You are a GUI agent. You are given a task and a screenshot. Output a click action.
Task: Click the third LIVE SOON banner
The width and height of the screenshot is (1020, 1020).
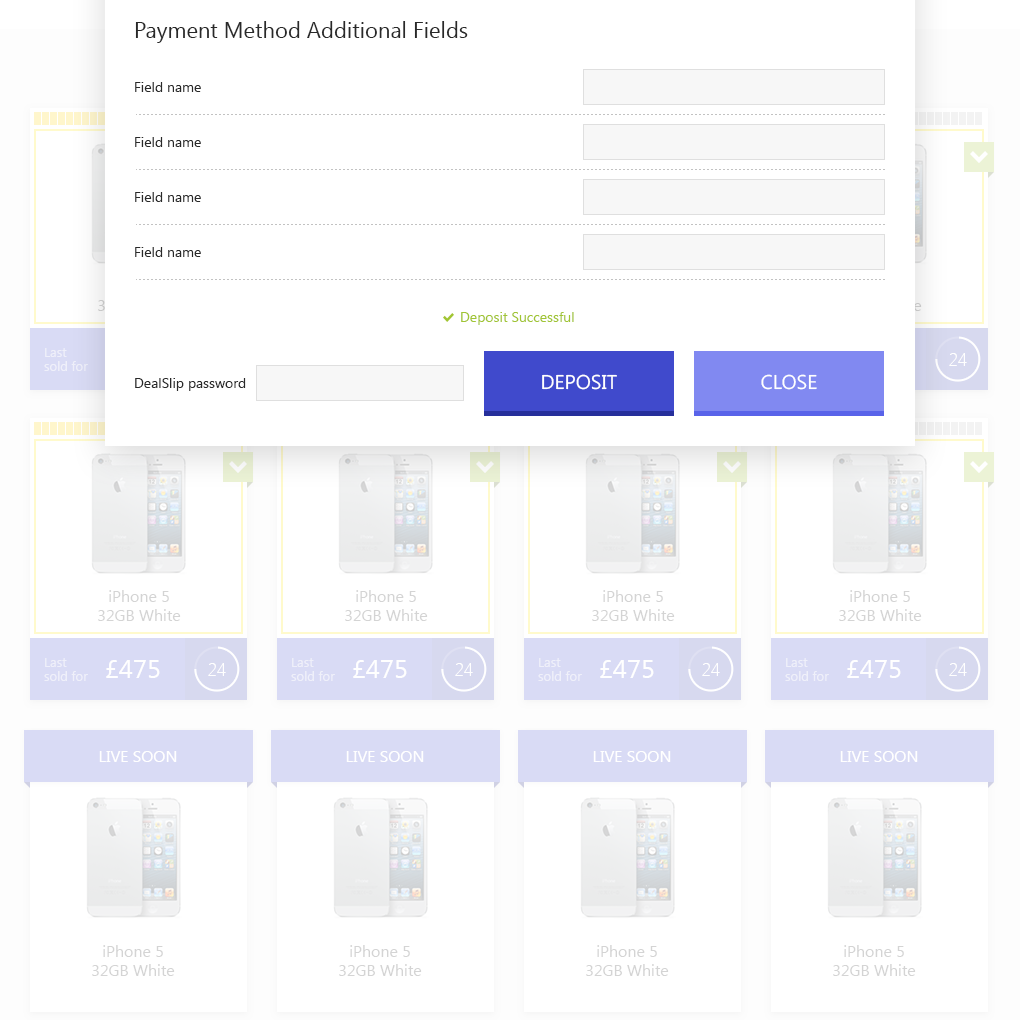(632, 757)
